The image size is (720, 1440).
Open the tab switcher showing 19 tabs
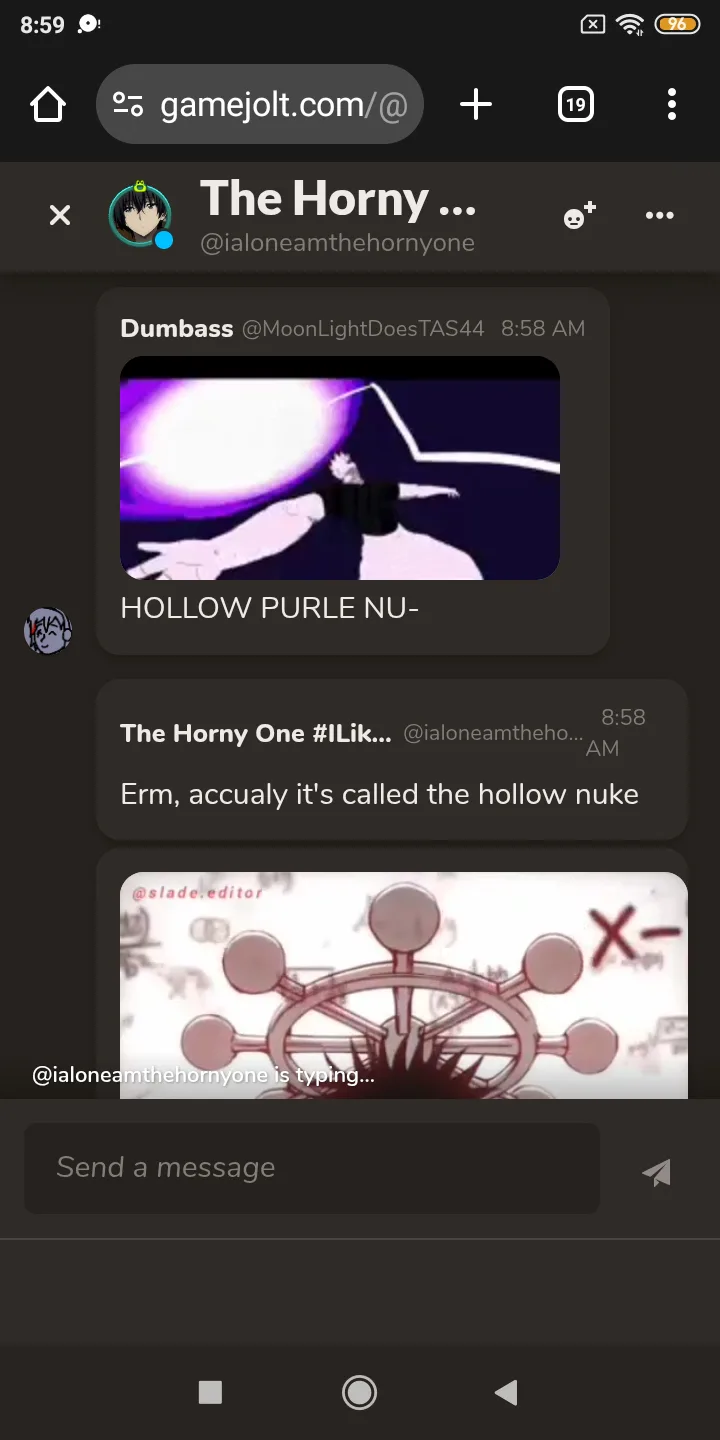(575, 104)
